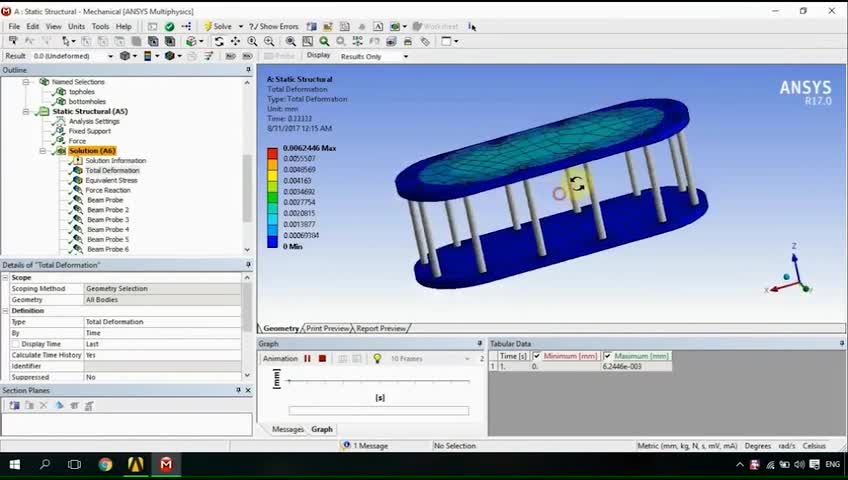Viewport: 848px width, 480px height.
Task: Click the green checkmark toolbar icon
Action: pyautogui.click(x=169, y=26)
